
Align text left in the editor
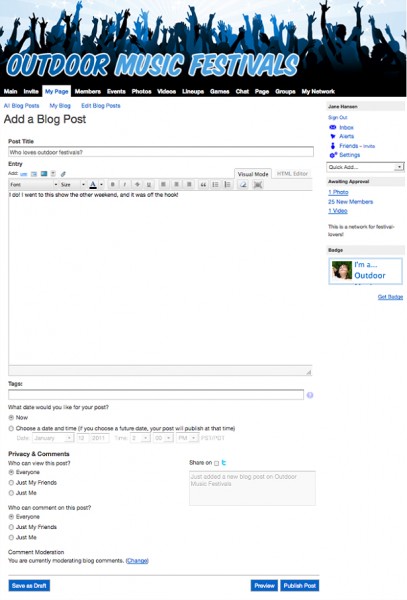(163, 185)
